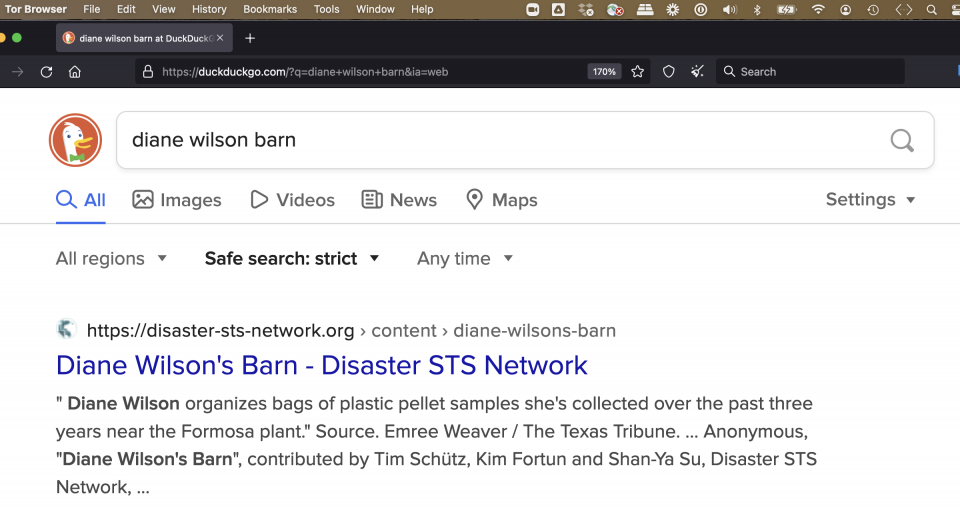Click the DuckDuckGo logo
The width and height of the screenshot is (960, 518).
coord(75,140)
